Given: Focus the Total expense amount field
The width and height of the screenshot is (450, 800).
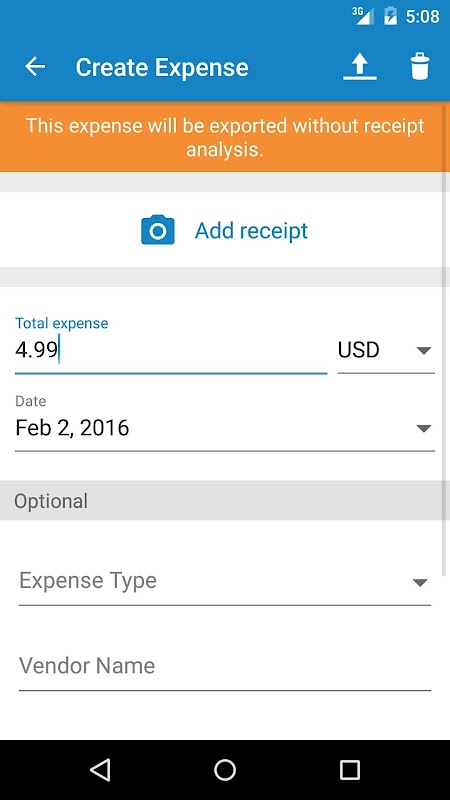Looking at the screenshot, I should click(171, 351).
